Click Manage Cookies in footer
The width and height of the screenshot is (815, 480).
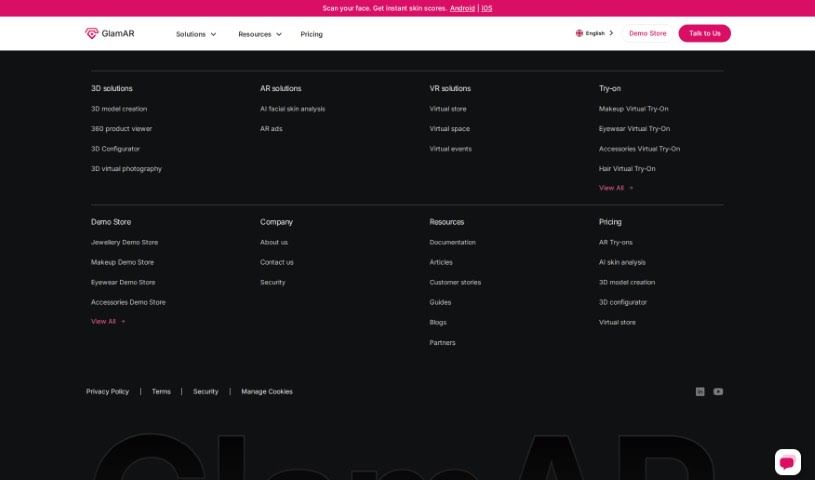267,392
